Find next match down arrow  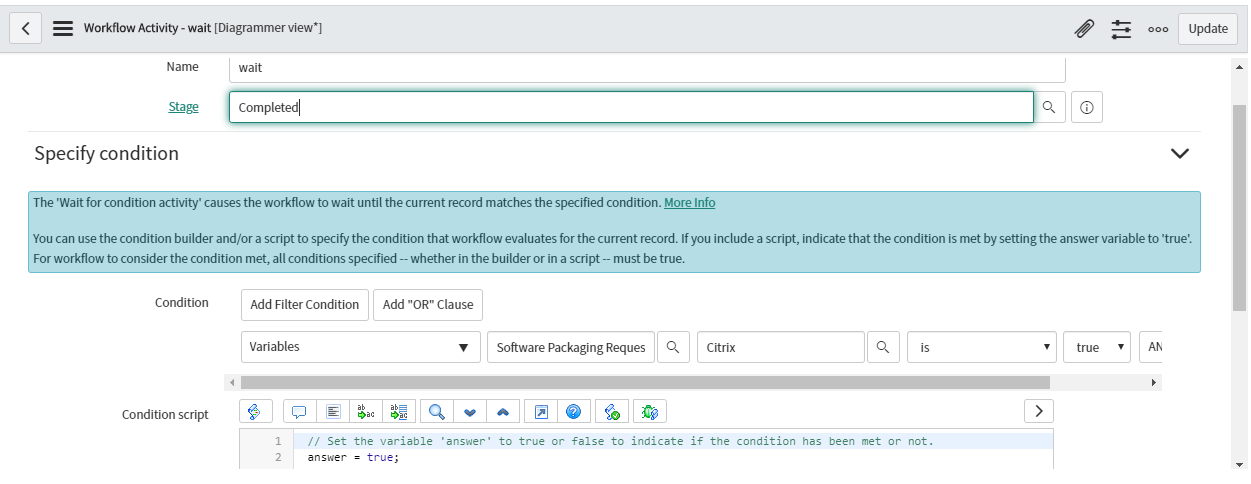click(470, 411)
